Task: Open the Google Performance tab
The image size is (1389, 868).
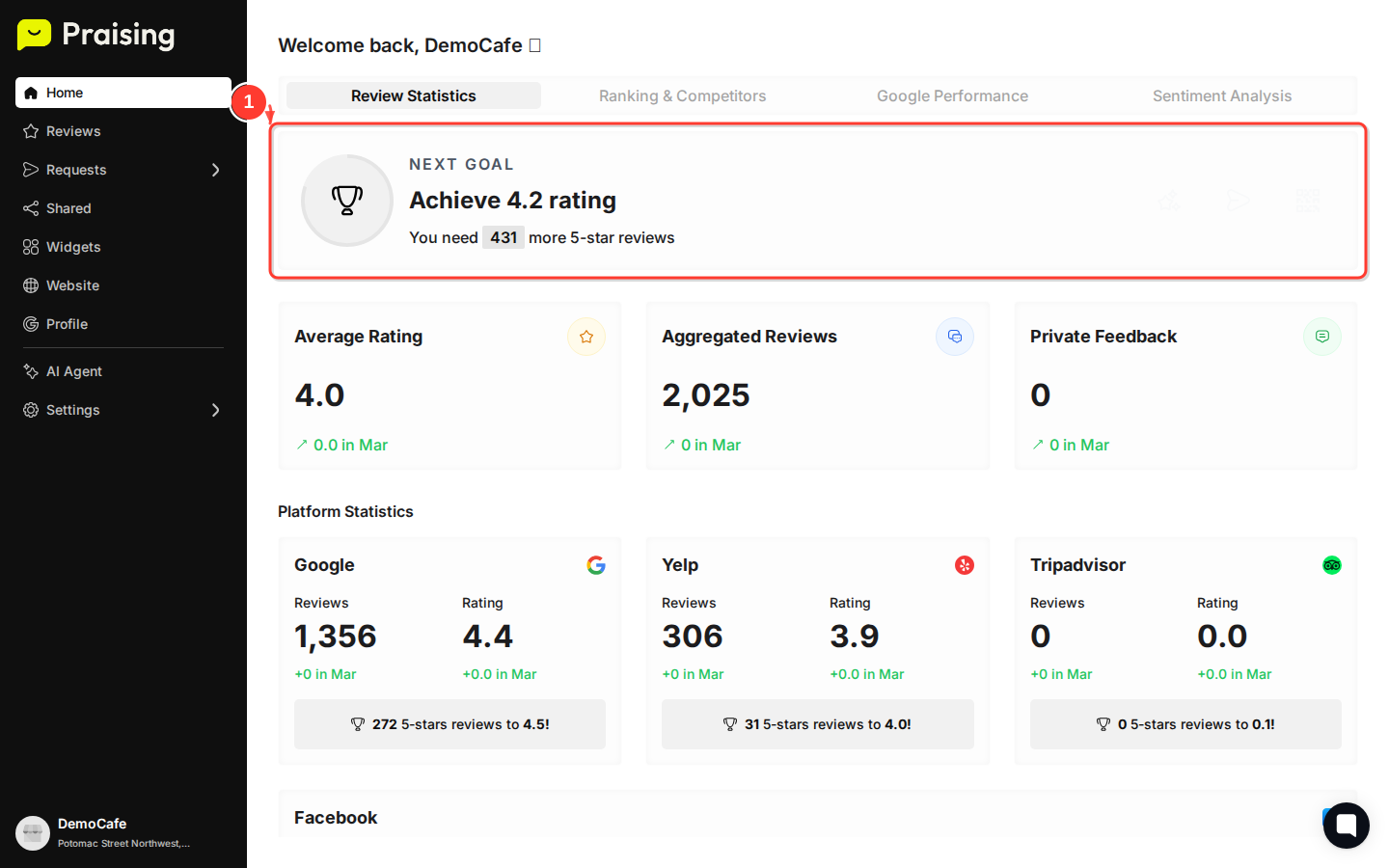Action: point(952,95)
